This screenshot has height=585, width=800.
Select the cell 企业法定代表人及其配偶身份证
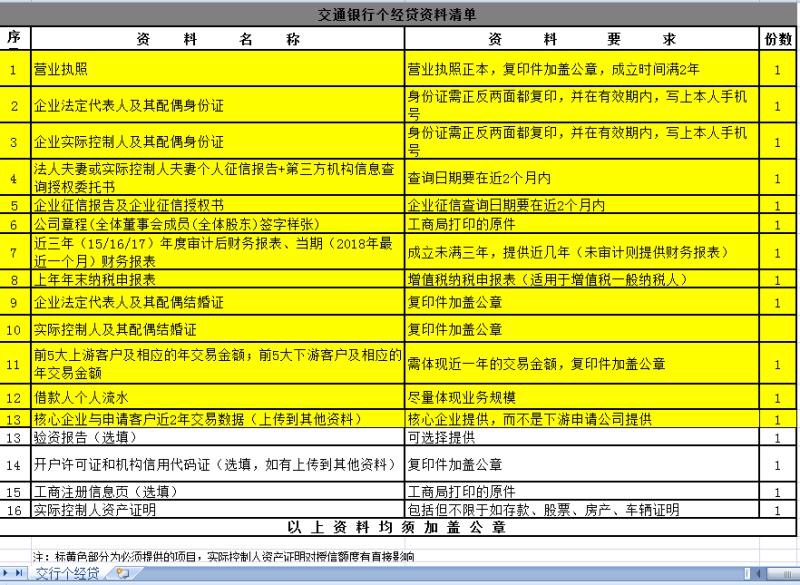pos(218,105)
